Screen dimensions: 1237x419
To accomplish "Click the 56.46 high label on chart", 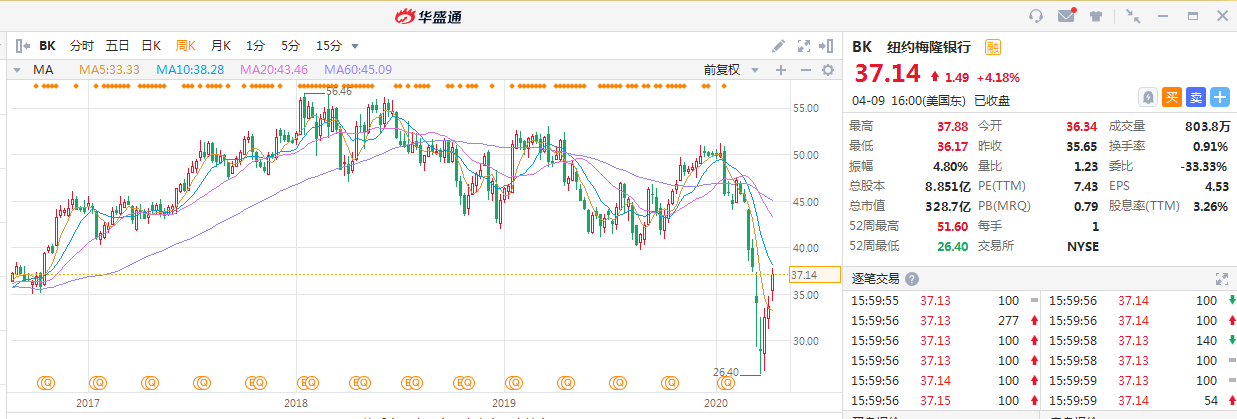I will (x=339, y=91).
